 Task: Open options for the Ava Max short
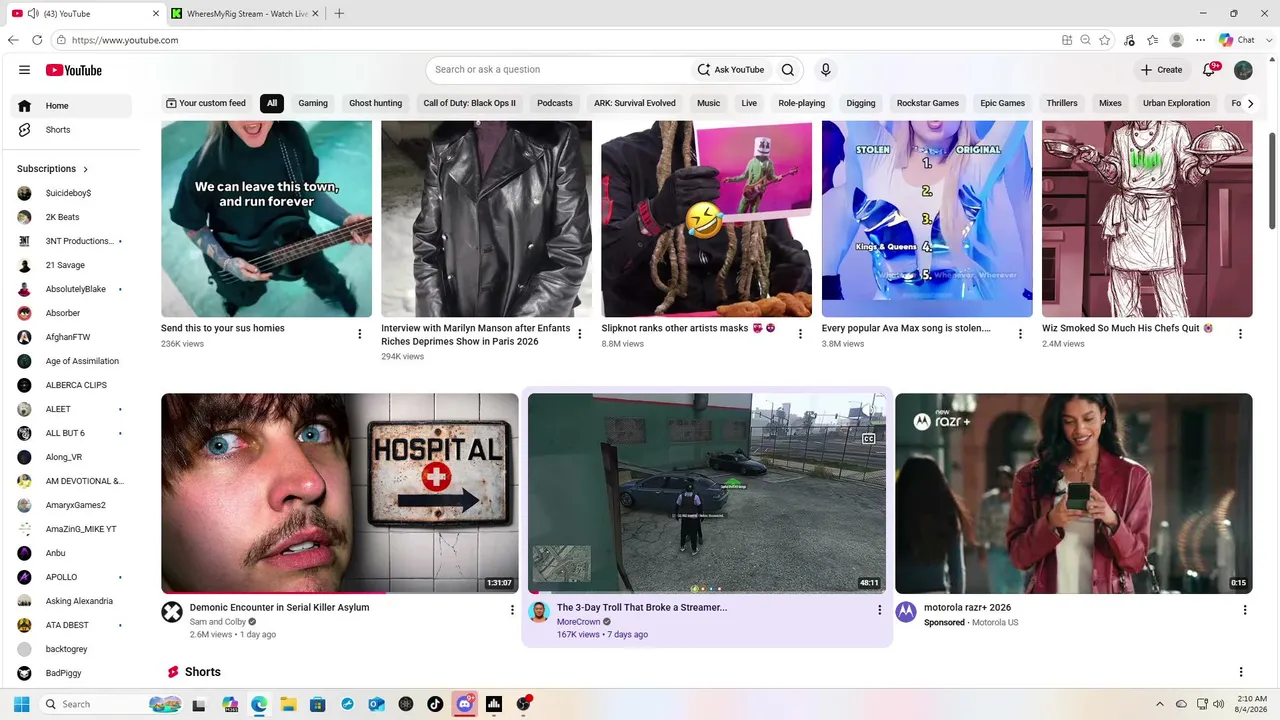point(1020,334)
